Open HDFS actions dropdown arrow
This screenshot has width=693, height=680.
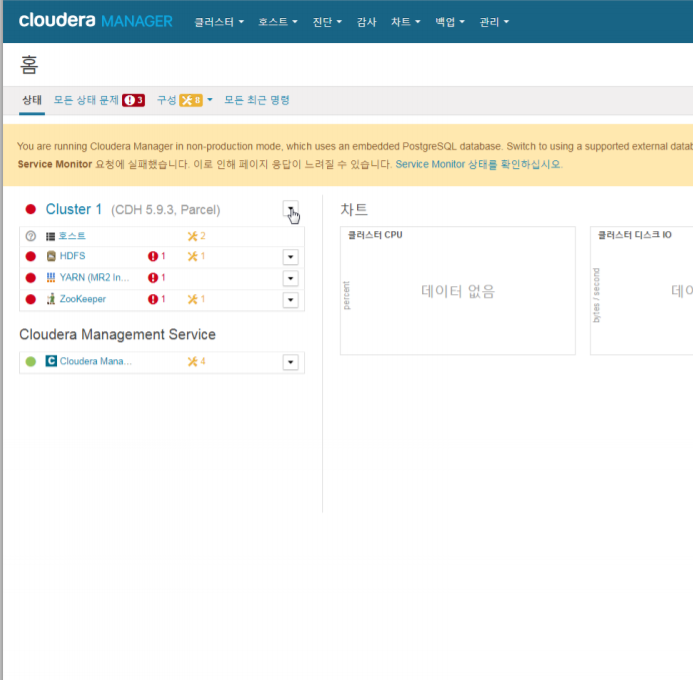[x=290, y=257]
